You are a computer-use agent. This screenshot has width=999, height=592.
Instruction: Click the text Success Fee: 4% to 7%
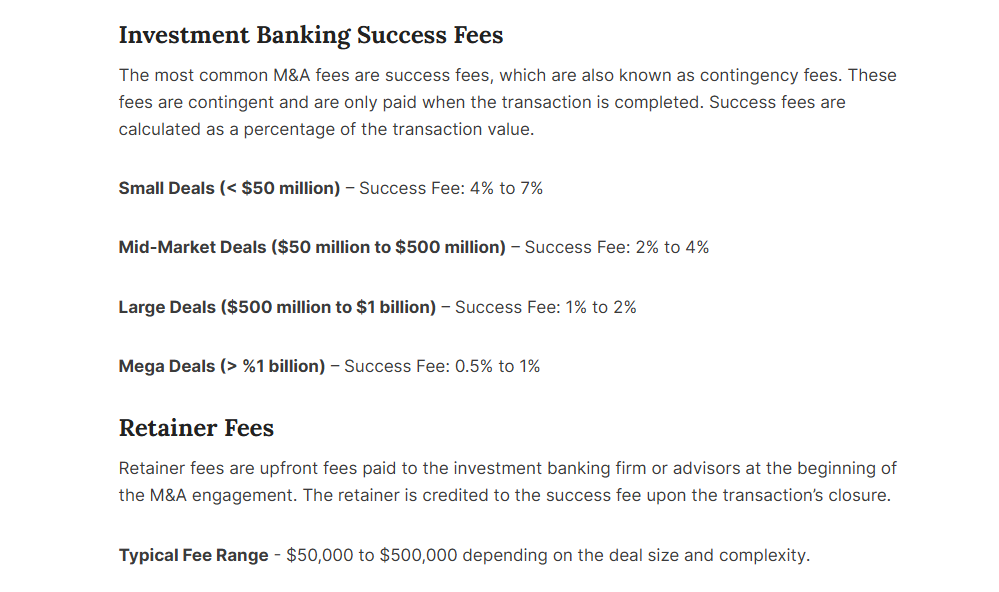451,189
